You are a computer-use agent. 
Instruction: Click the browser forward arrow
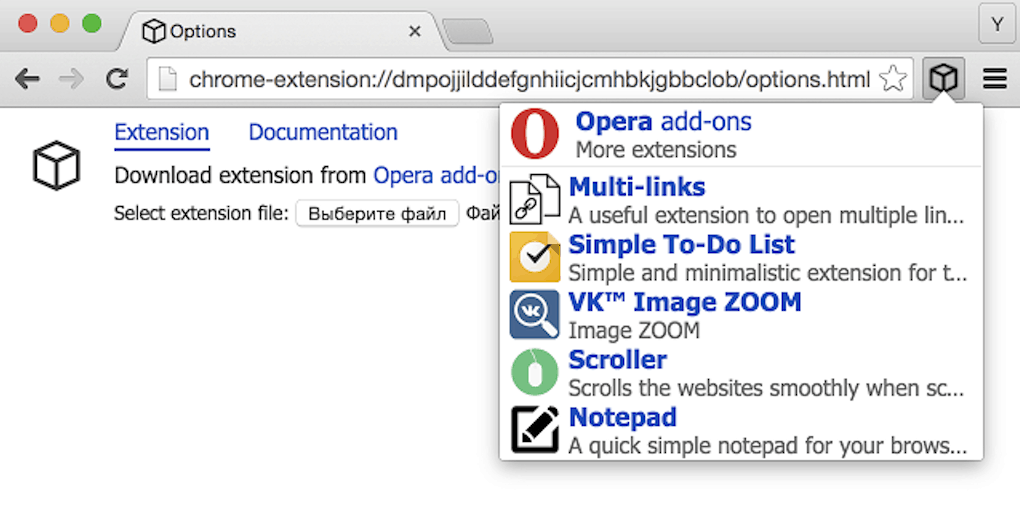pyautogui.click(x=72, y=79)
